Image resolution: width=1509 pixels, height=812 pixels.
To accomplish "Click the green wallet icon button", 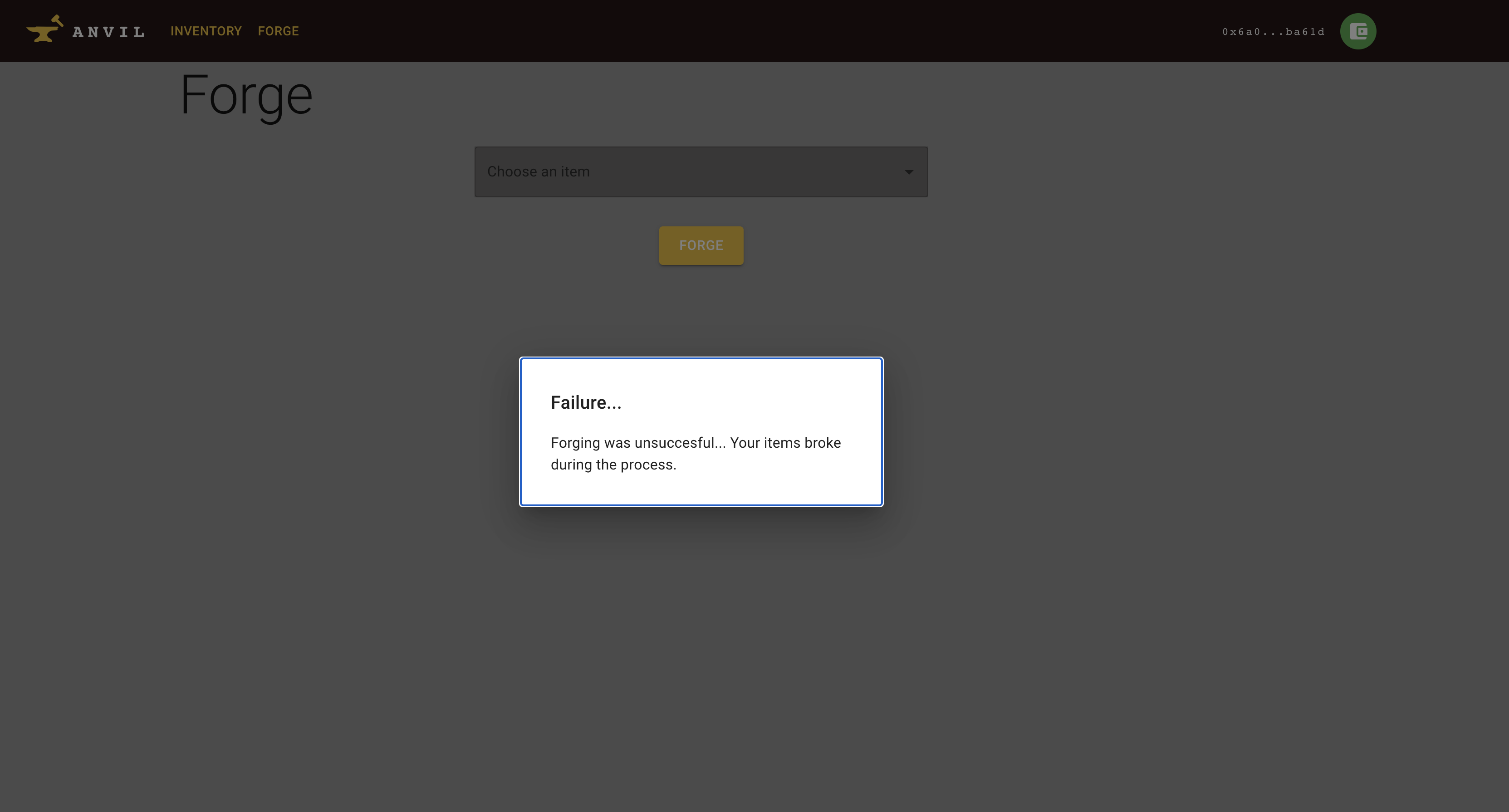I will [1357, 31].
